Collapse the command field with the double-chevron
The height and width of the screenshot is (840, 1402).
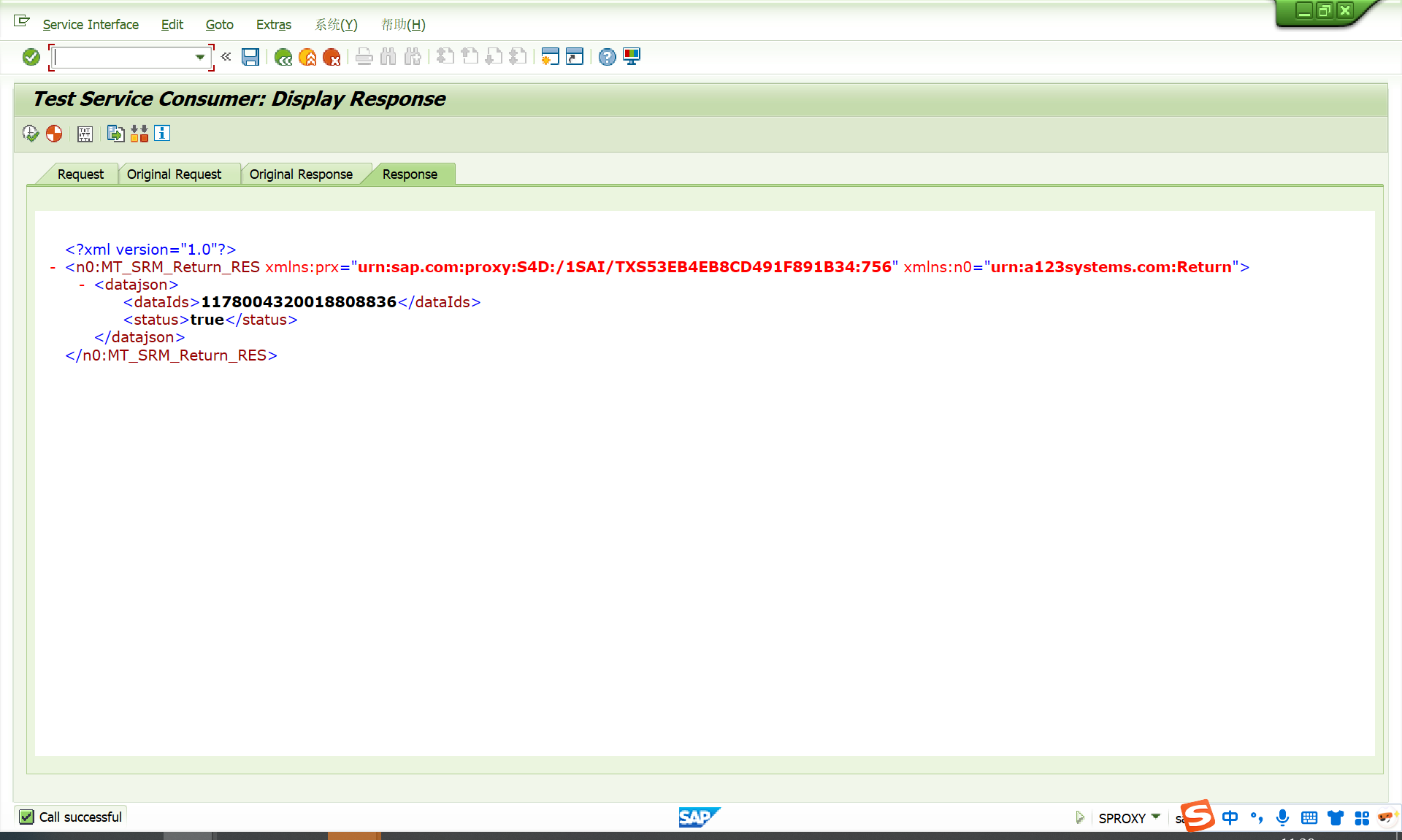[226, 56]
